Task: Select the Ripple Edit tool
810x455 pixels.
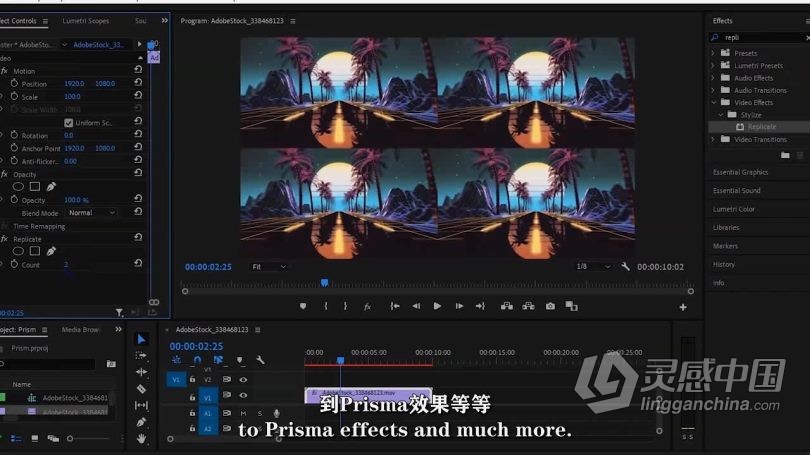Action: point(141,372)
